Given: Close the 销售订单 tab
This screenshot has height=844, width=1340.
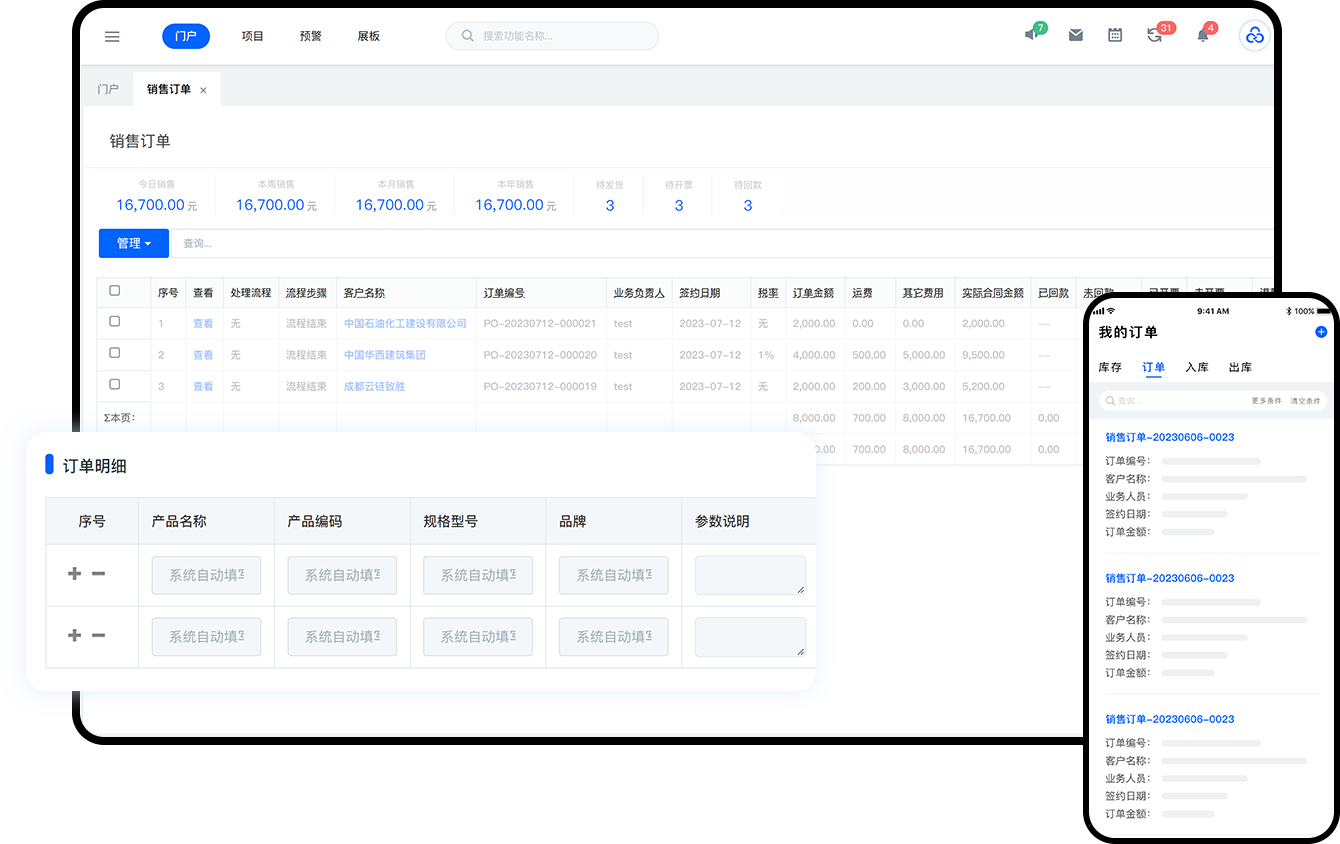Looking at the screenshot, I should click(203, 90).
